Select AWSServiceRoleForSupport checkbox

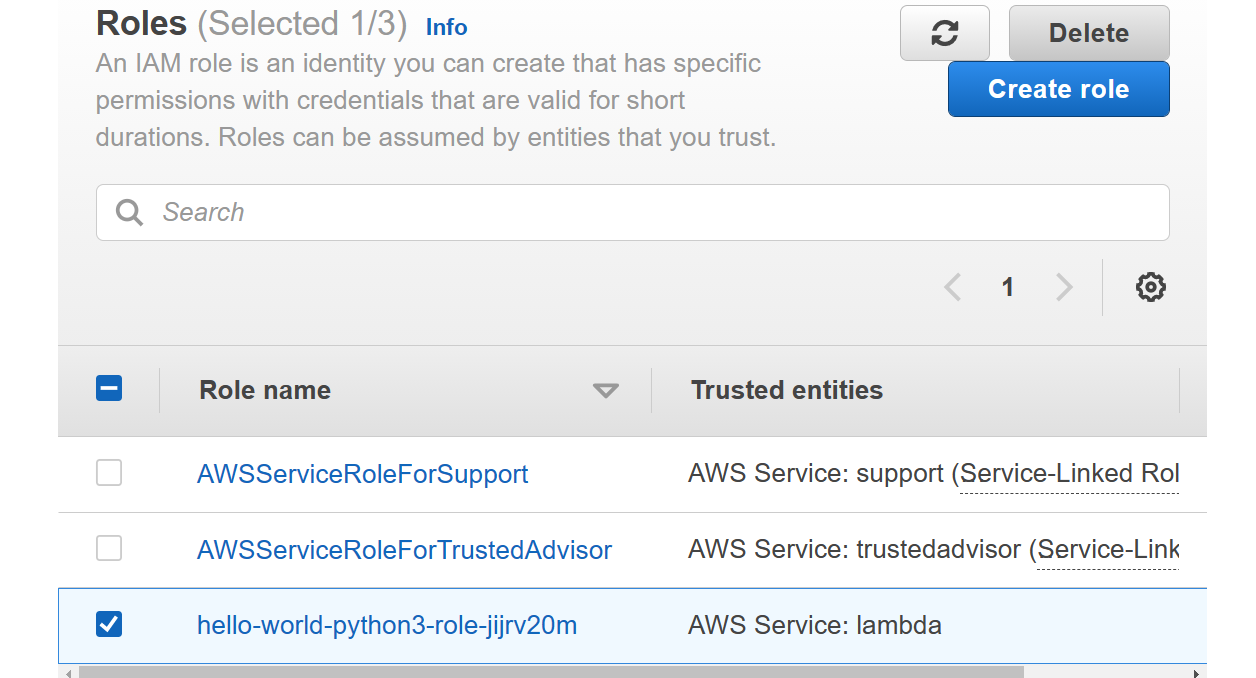pos(109,472)
